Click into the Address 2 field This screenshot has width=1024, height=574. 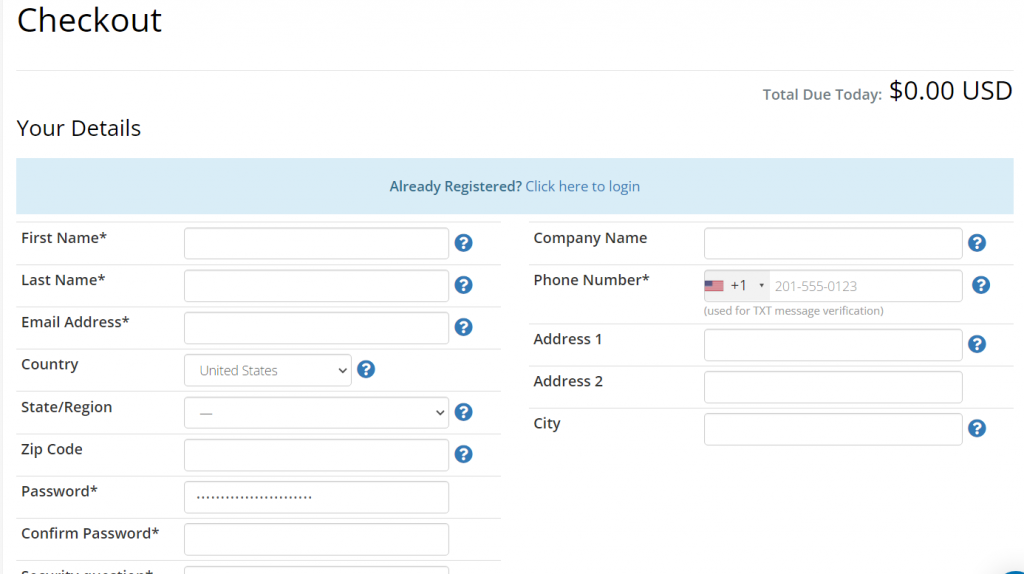click(x=833, y=387)
